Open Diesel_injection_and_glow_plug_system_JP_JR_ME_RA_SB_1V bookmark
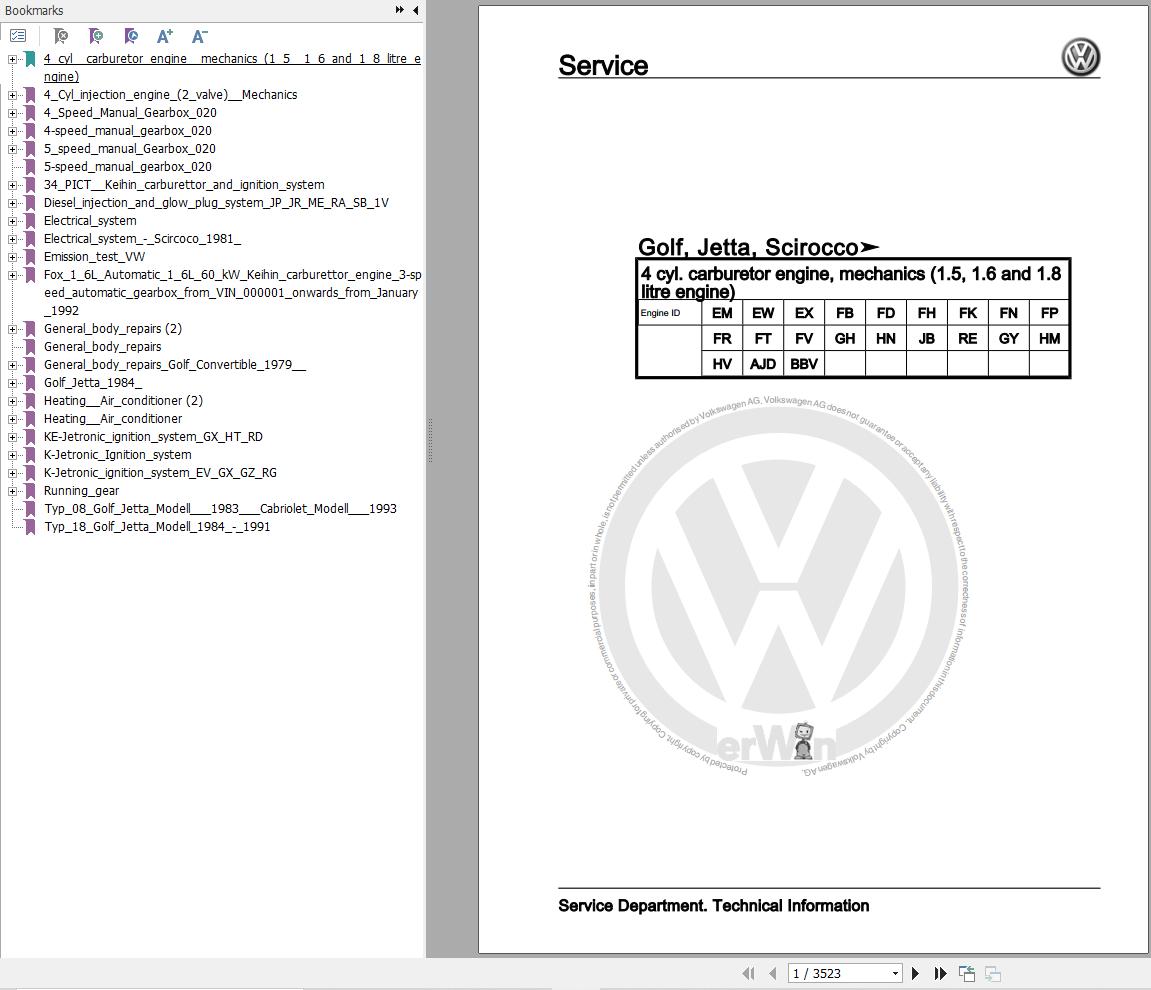Viewport: 1151px width, 990px height. tap(216, 203)
